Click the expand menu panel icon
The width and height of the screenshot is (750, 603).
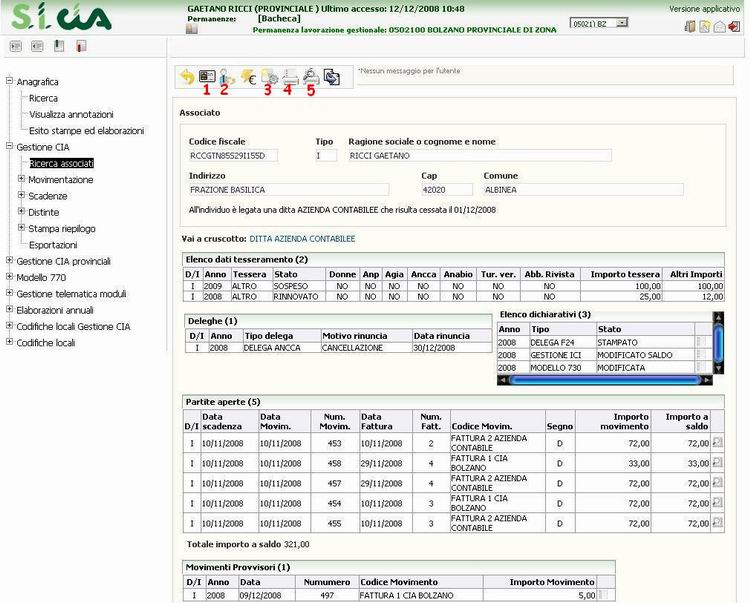16,46
